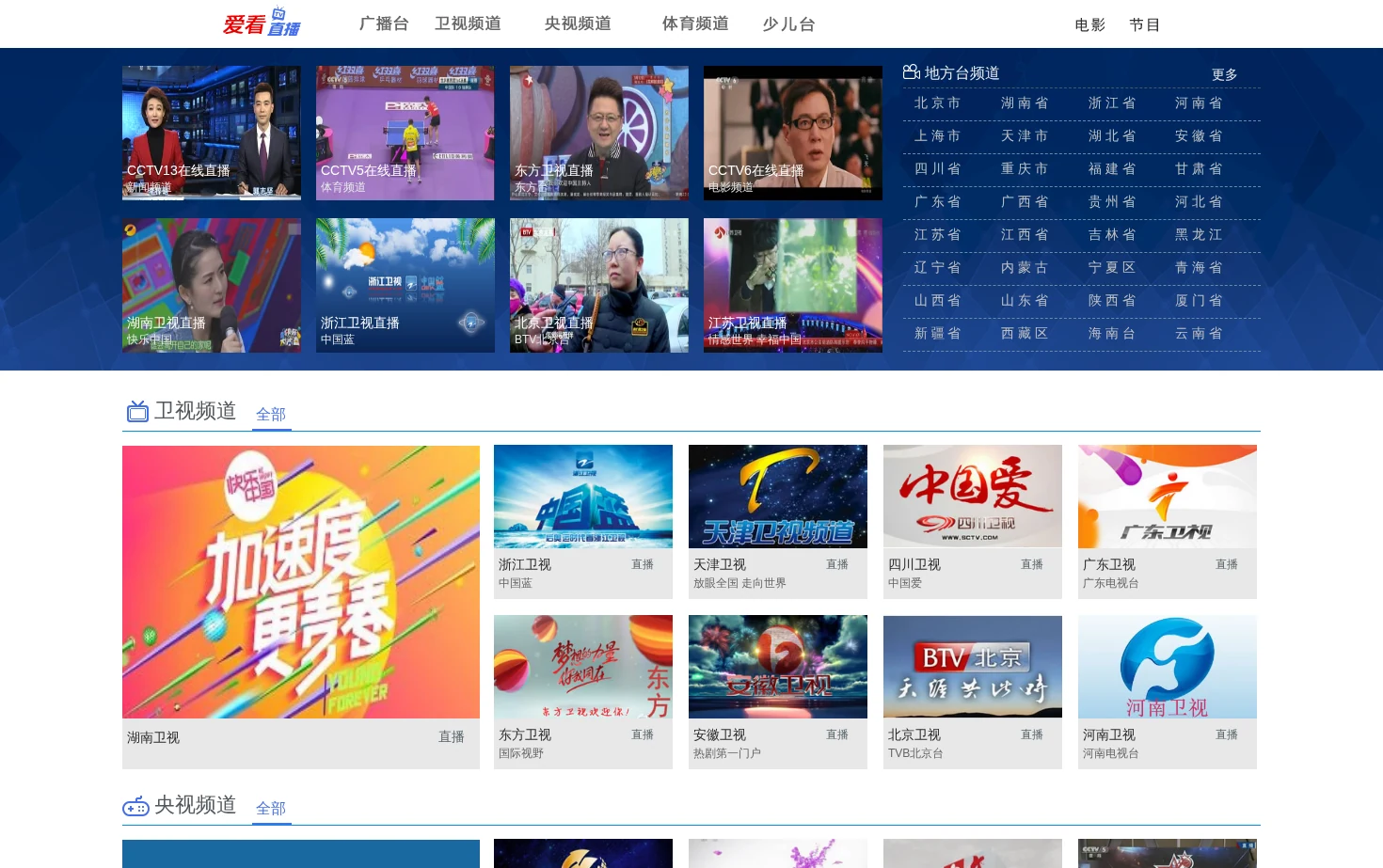The image size is (1383, 868).
Task: Click 更多 for more local channels
Action: pyautogui.click(x=1224, y=74)
